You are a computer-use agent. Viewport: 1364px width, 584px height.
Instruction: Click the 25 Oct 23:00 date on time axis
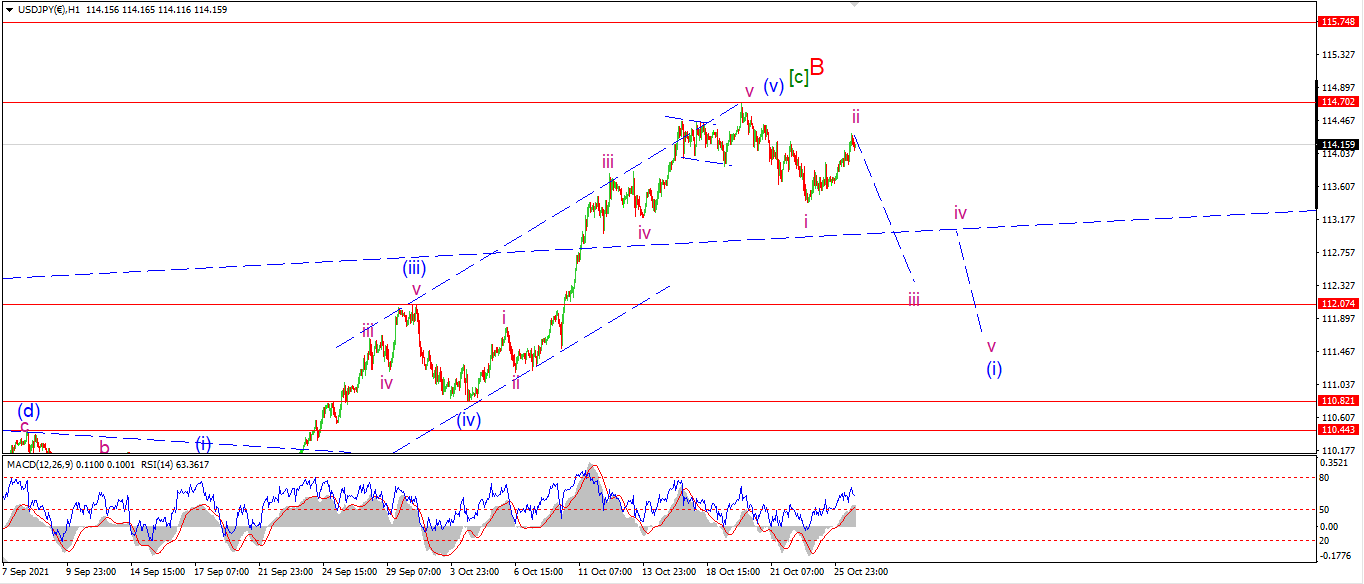click(x=861, y=572)
